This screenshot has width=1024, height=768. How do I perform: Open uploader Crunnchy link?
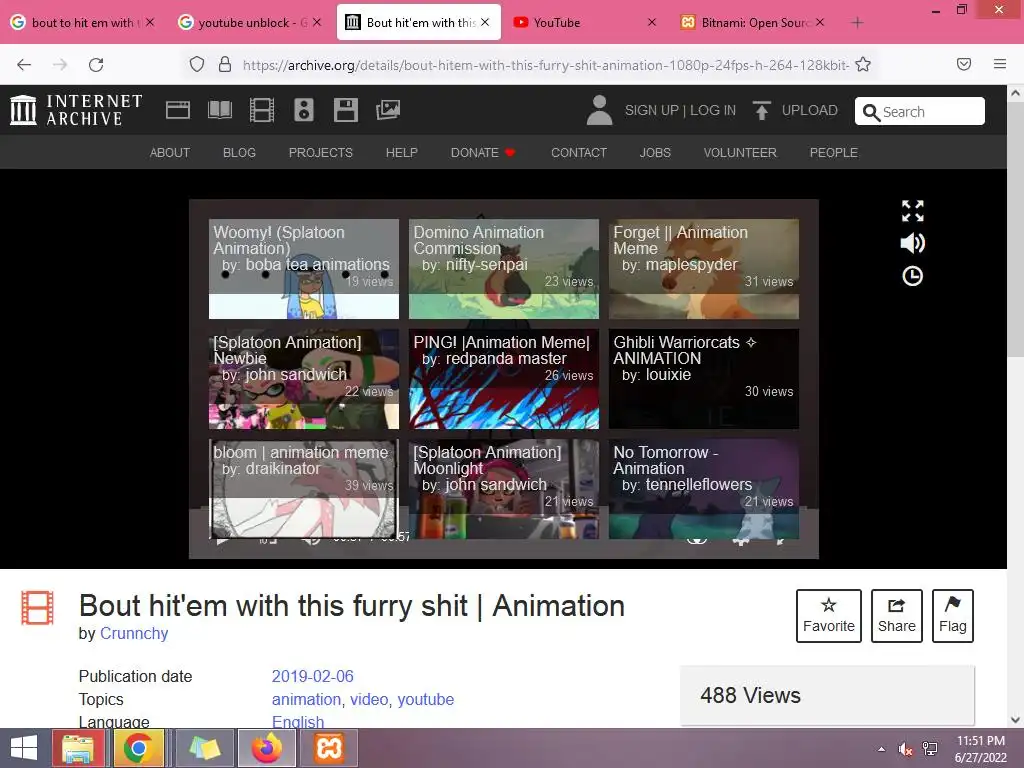(x=134, y=633)
